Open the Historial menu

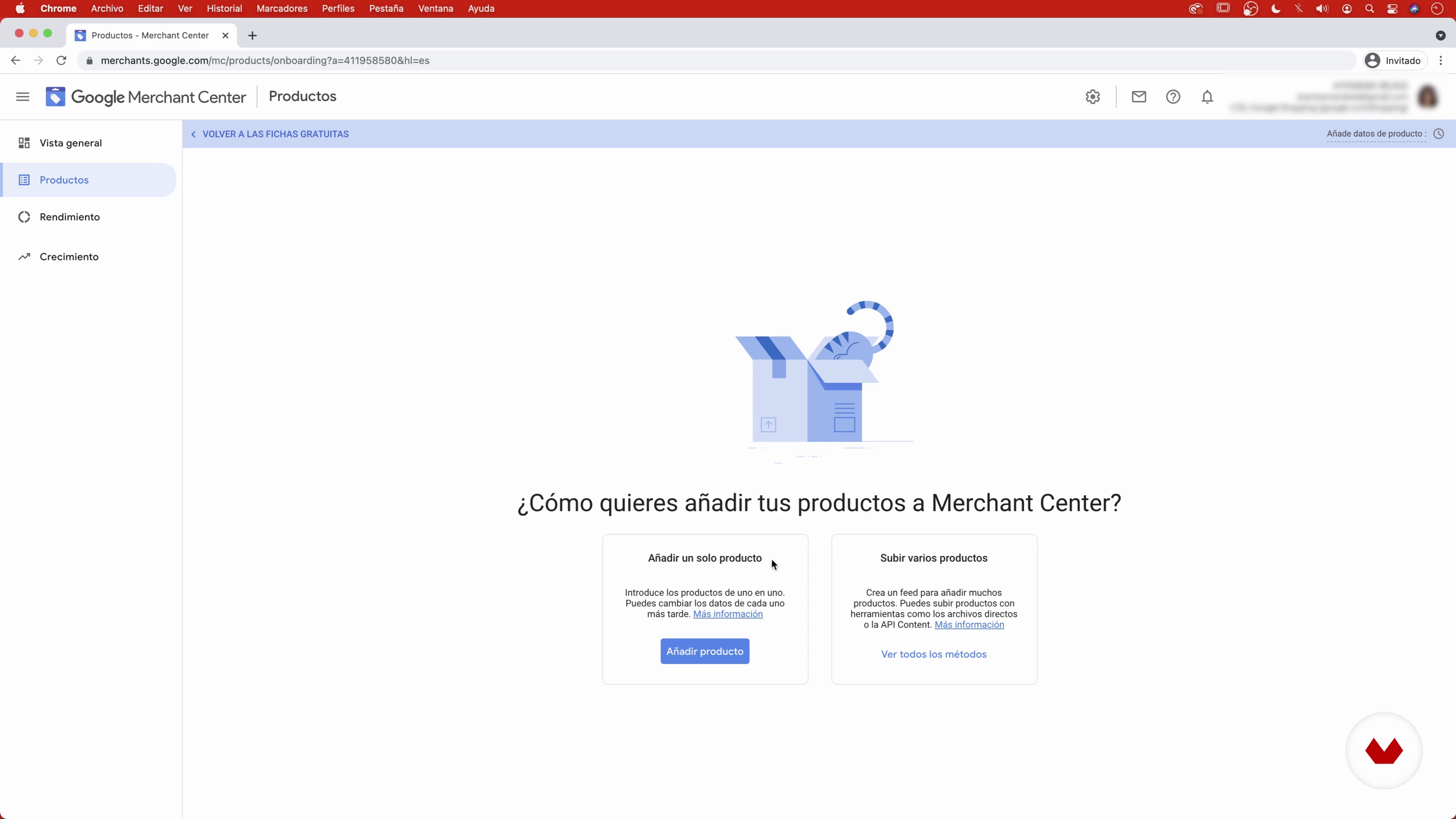pyautogui.click(x=224, y=8)
